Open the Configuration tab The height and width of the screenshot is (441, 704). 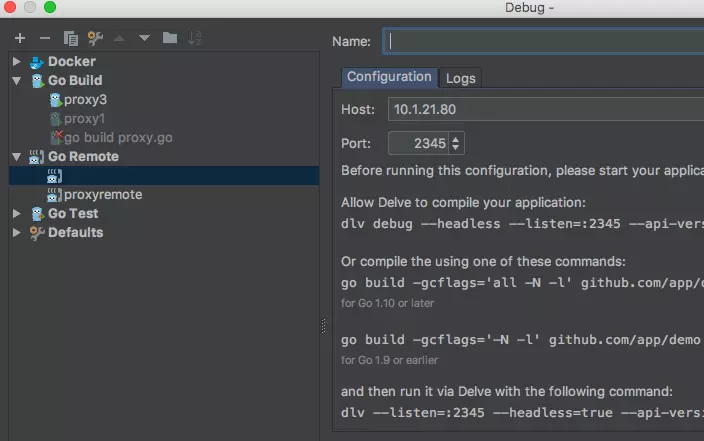click(x=389, y=77)
